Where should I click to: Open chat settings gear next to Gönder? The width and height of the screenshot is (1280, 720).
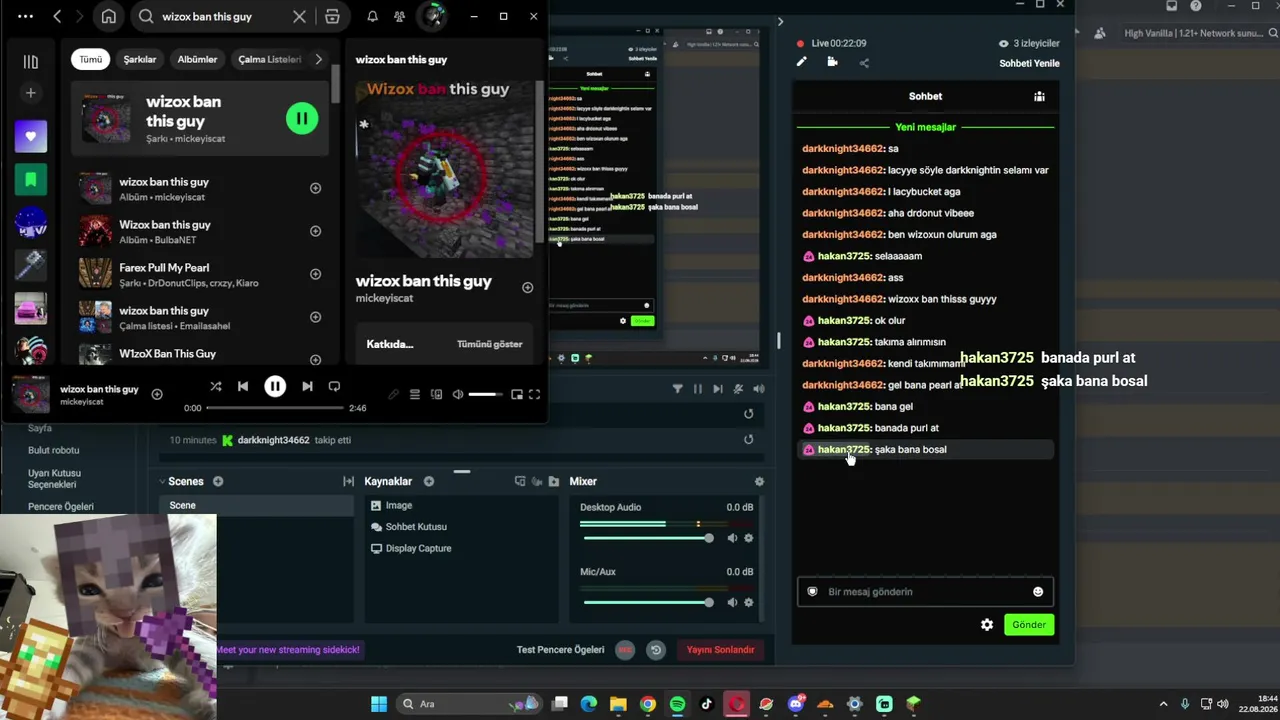[x=987, y=625]
